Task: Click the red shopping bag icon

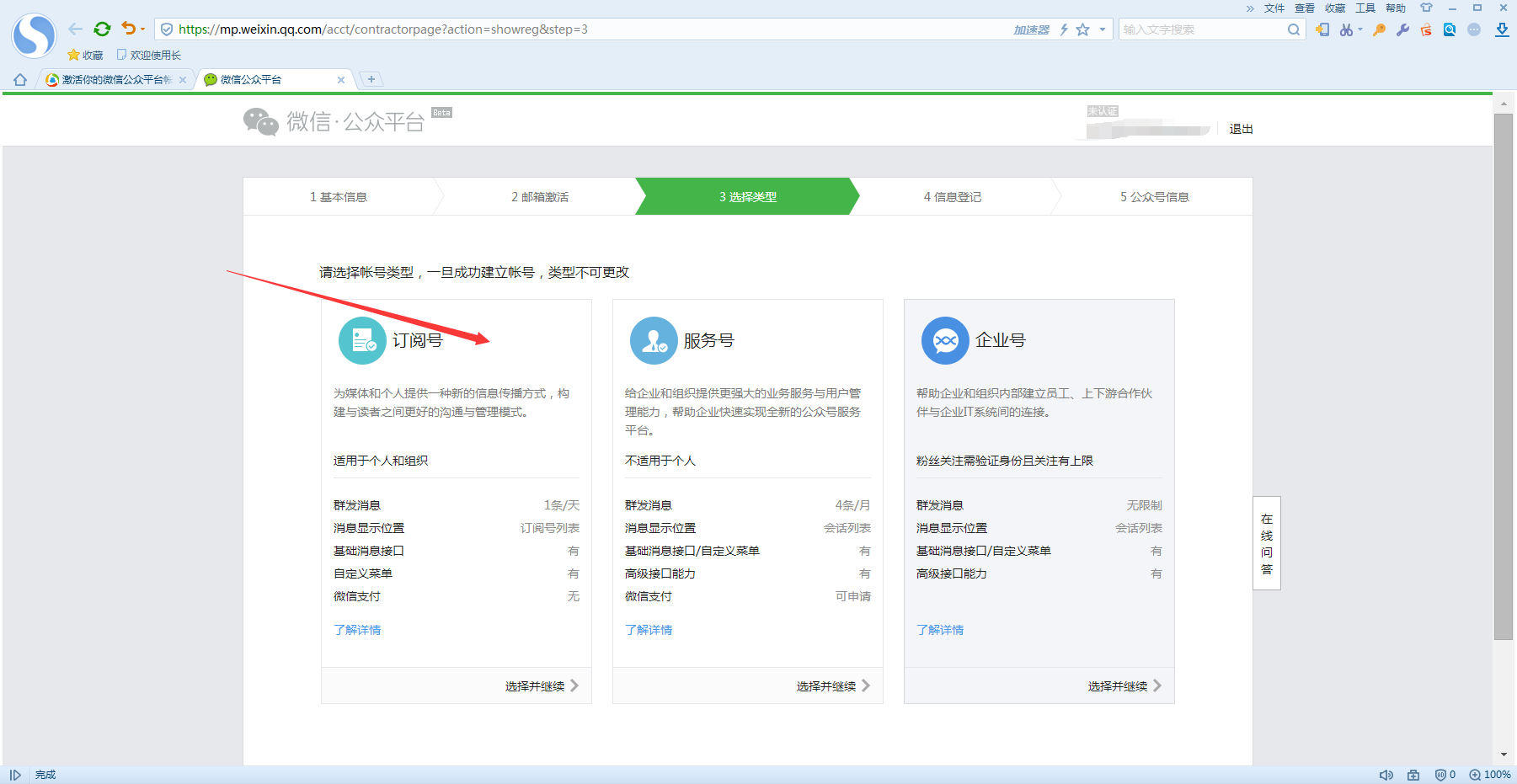Action: [x=1426, y=29]
